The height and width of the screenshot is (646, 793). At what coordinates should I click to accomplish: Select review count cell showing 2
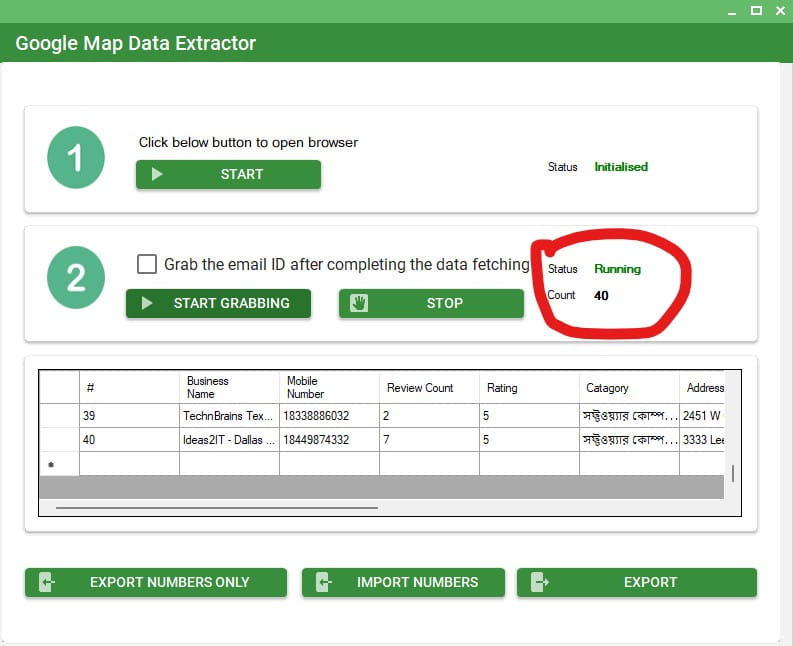pyautogui.click(x=429, y=416)
